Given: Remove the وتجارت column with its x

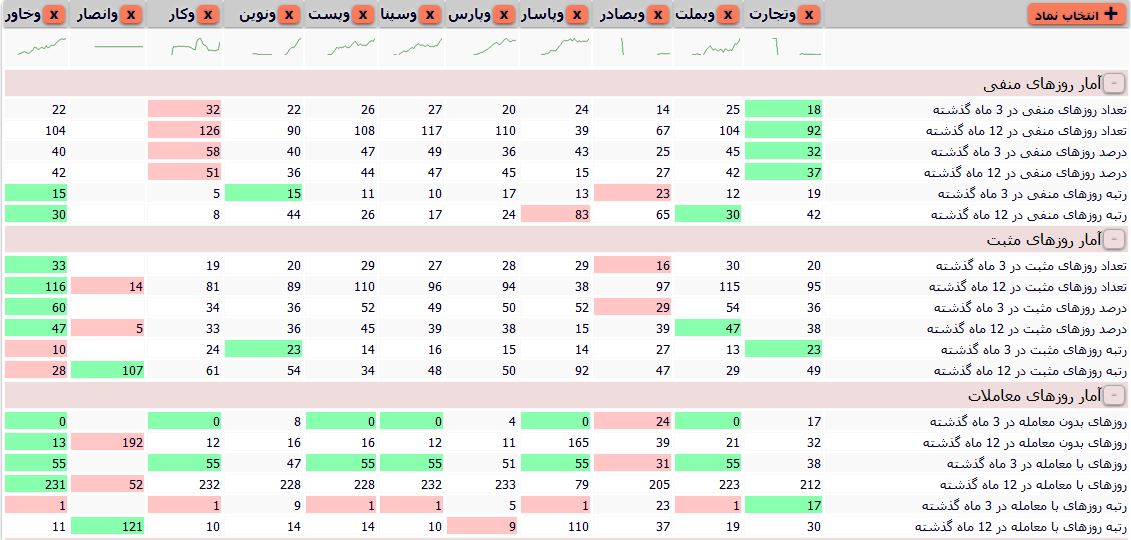Looking at the screenshot, I should tap(809, 15).
